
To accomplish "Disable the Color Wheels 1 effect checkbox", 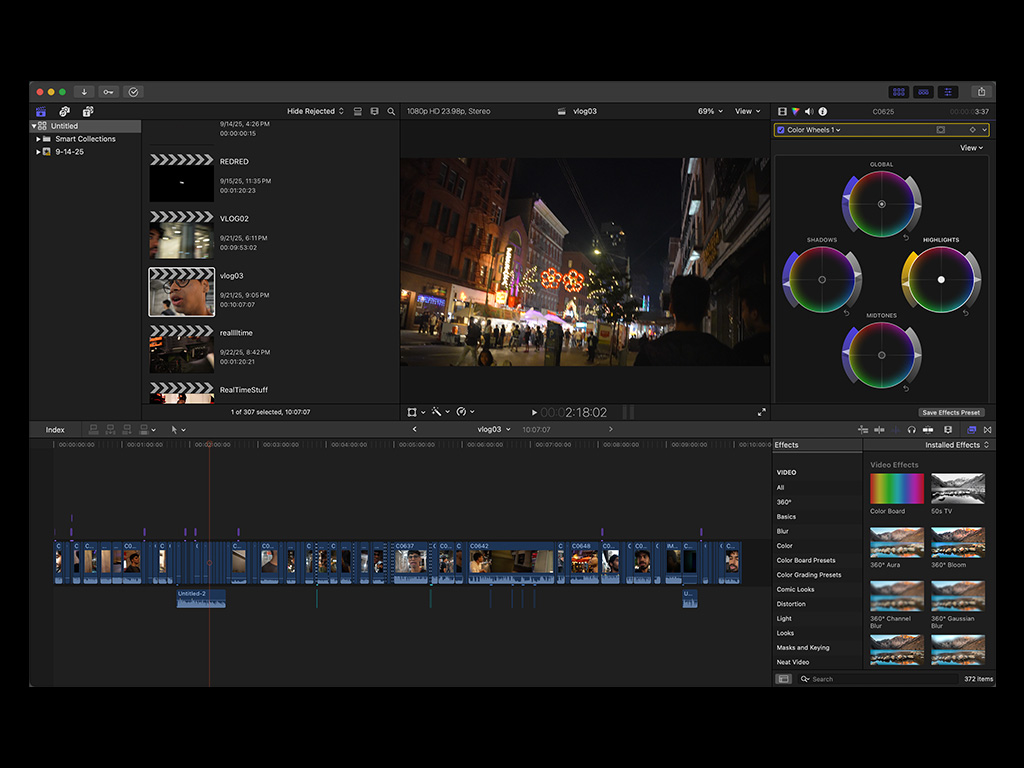I will (781, 129).
